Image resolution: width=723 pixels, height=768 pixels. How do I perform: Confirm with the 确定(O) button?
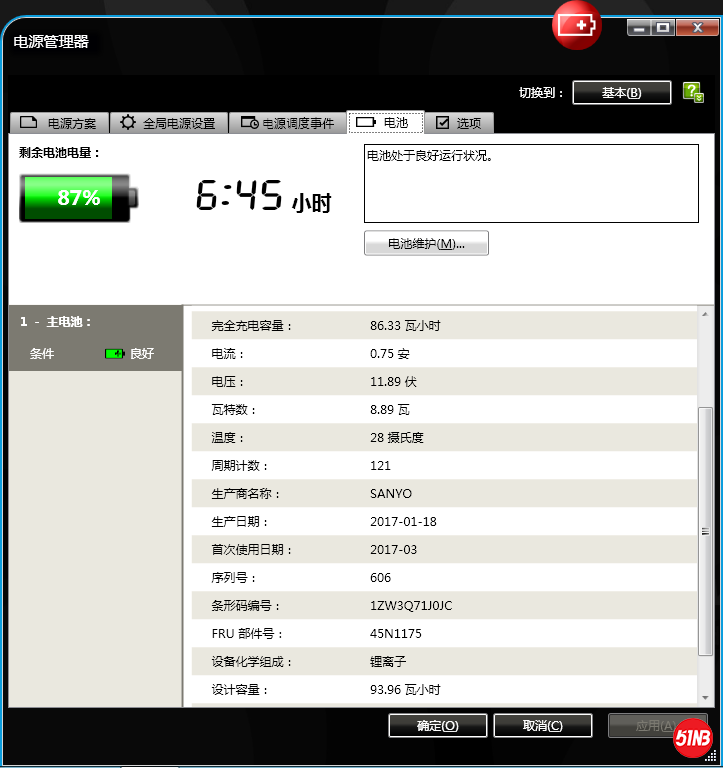[437, 726]
